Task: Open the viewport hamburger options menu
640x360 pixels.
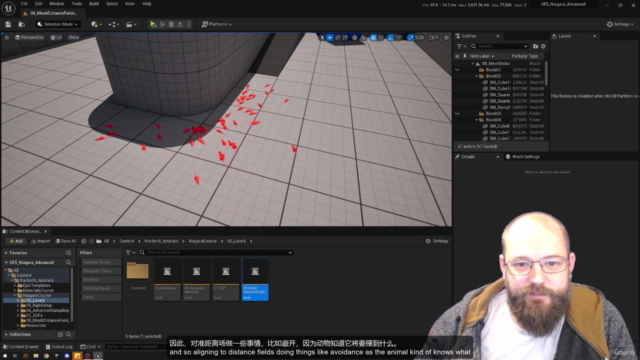Action: point(7,38)
